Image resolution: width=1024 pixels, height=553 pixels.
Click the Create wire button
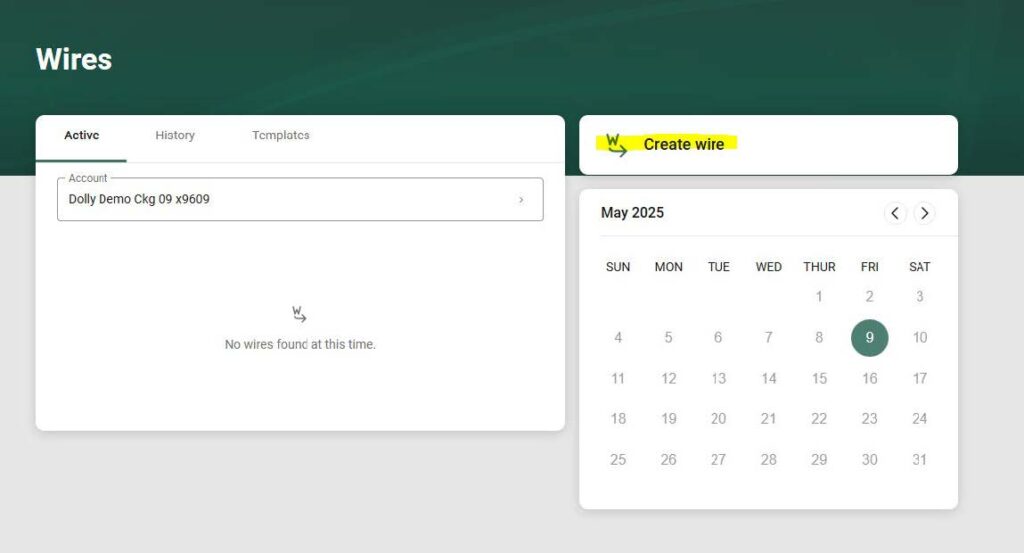(x=684, y=145)
